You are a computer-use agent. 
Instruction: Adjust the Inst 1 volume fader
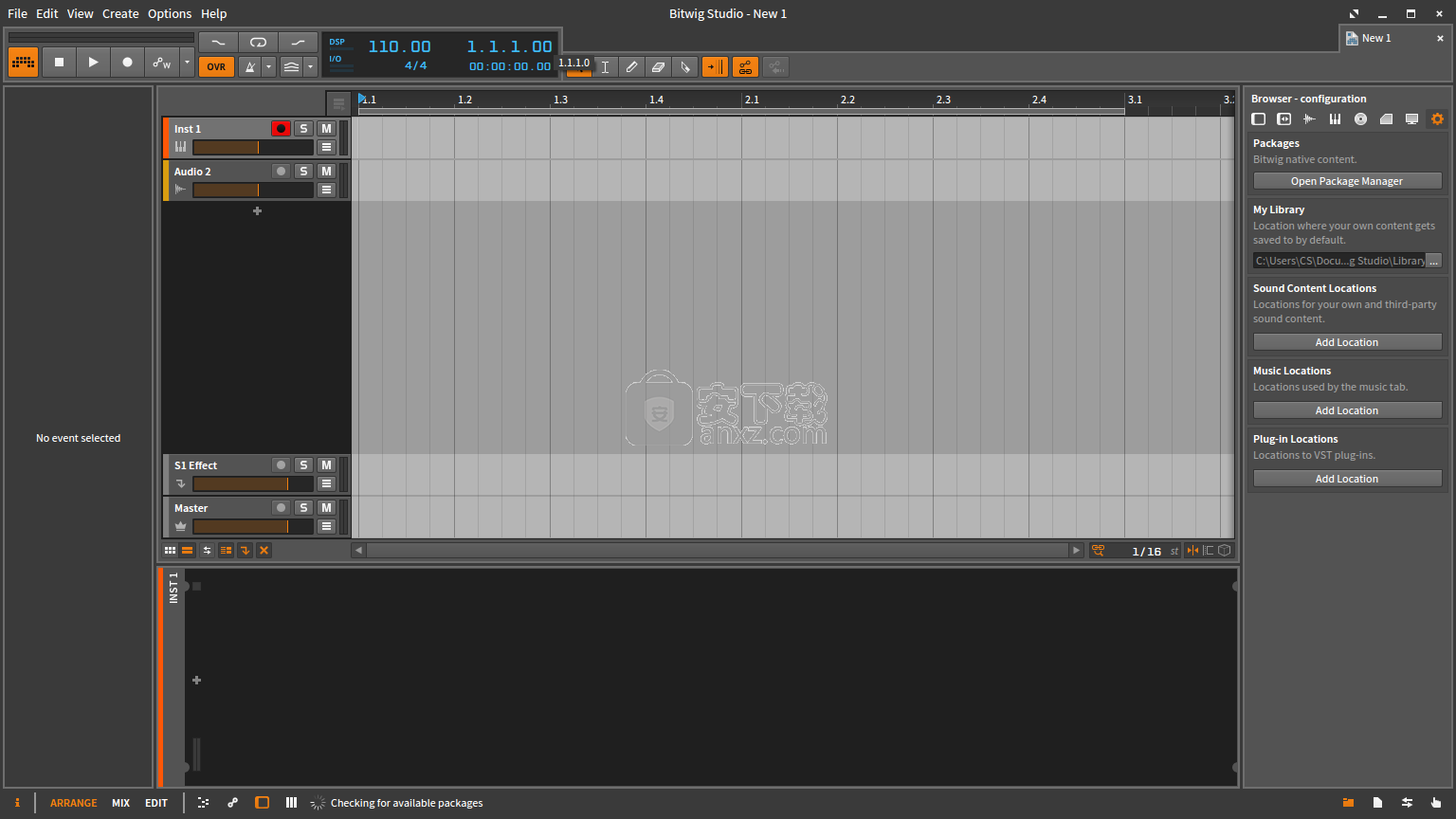click(x=253, y=147)
